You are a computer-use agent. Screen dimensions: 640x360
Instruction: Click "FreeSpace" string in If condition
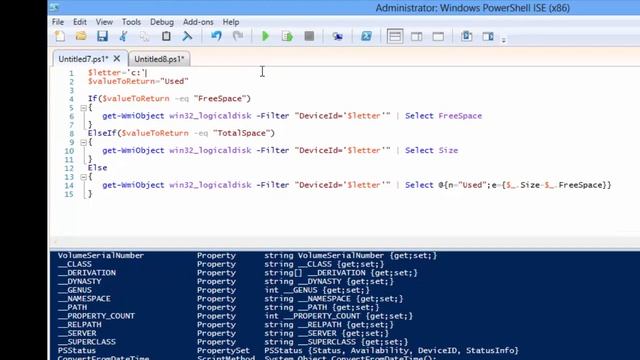(x=220, y=98)
